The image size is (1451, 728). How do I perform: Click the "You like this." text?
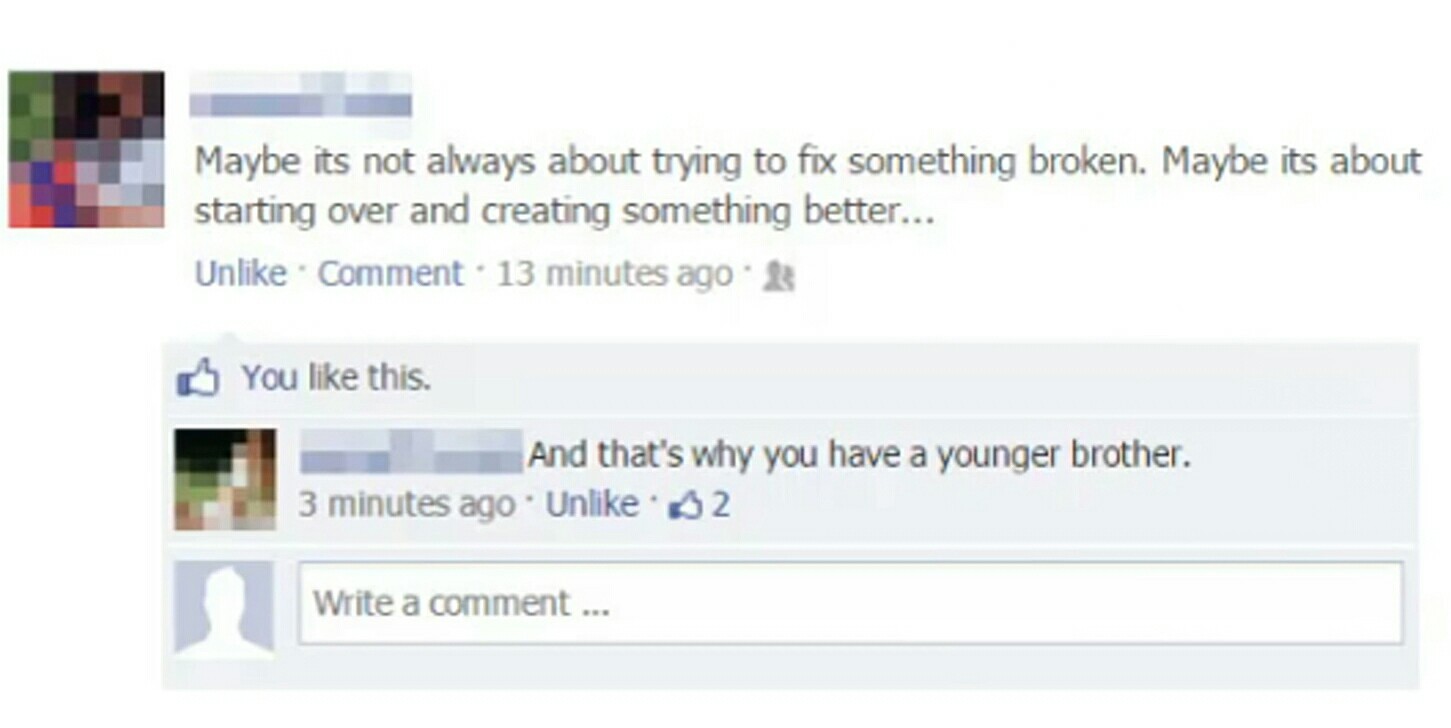(337, 378)
